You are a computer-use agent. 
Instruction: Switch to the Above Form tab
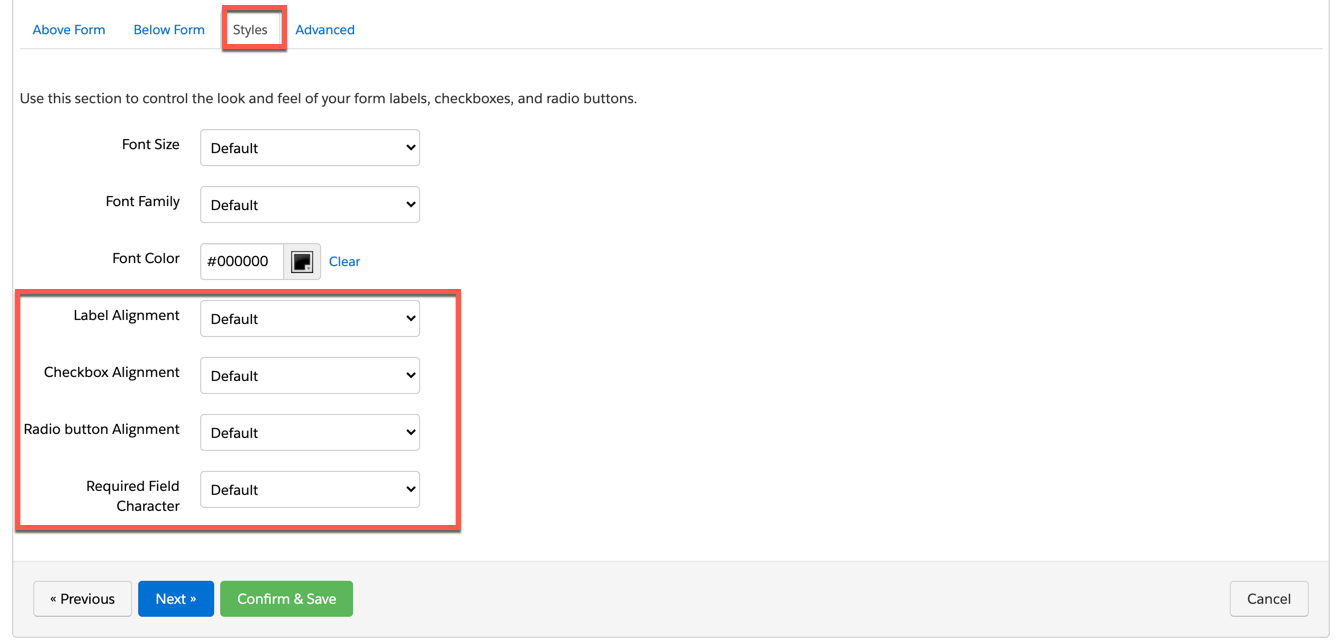tap(69, 30)
